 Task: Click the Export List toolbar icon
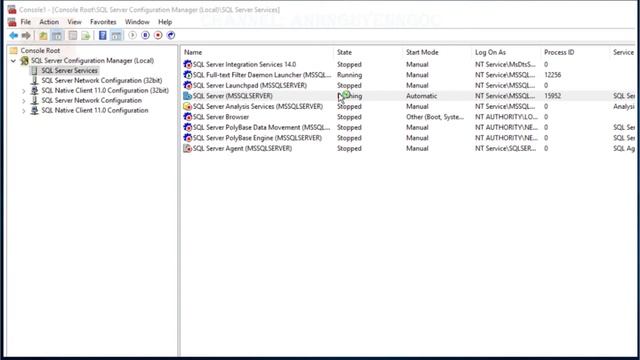coord(85,36)
